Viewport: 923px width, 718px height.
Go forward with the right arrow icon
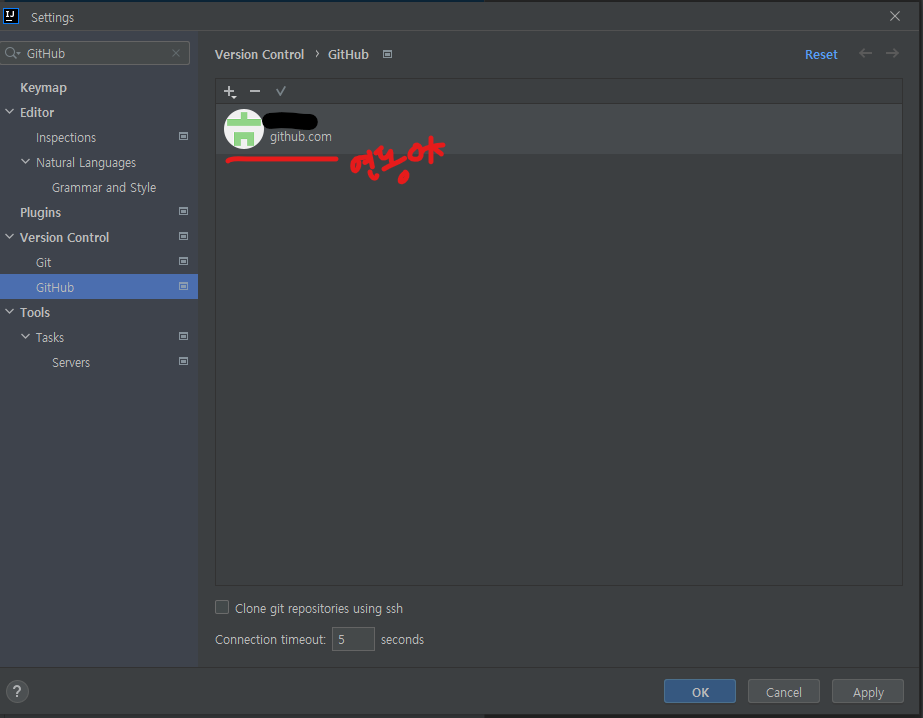pyautogui.click(x=892, y=53)
